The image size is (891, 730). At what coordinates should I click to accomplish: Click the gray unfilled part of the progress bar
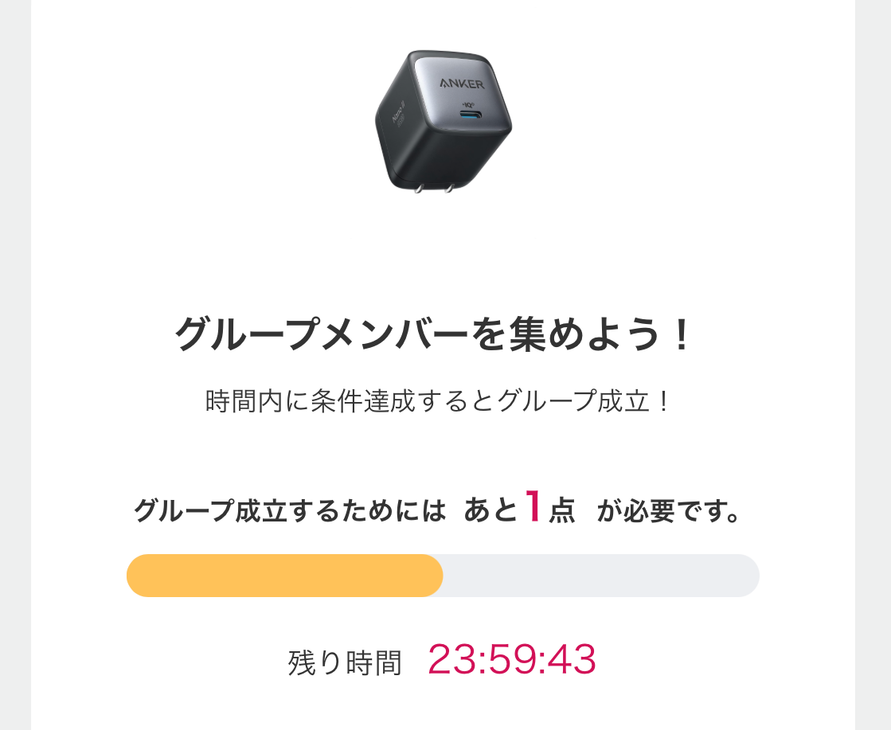coord(600,576)
